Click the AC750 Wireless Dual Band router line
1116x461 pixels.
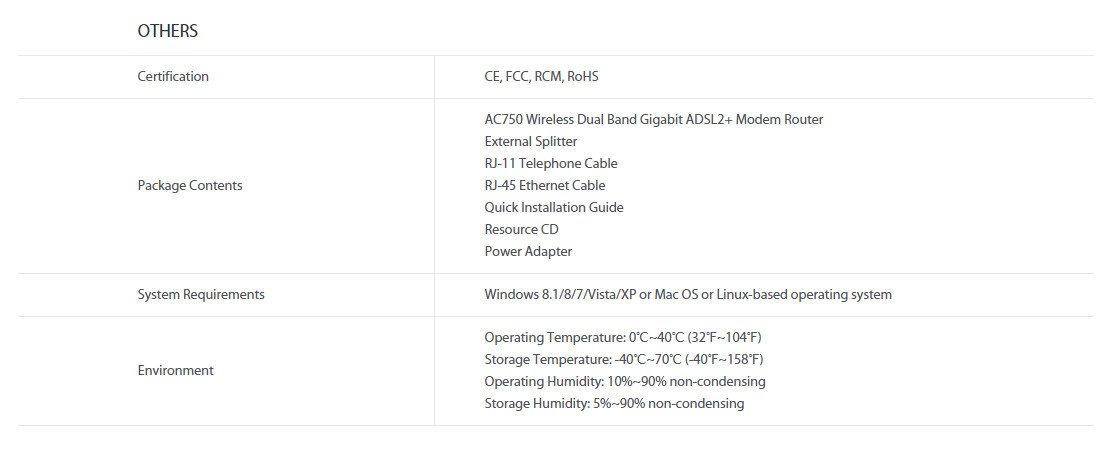point(653,119)
